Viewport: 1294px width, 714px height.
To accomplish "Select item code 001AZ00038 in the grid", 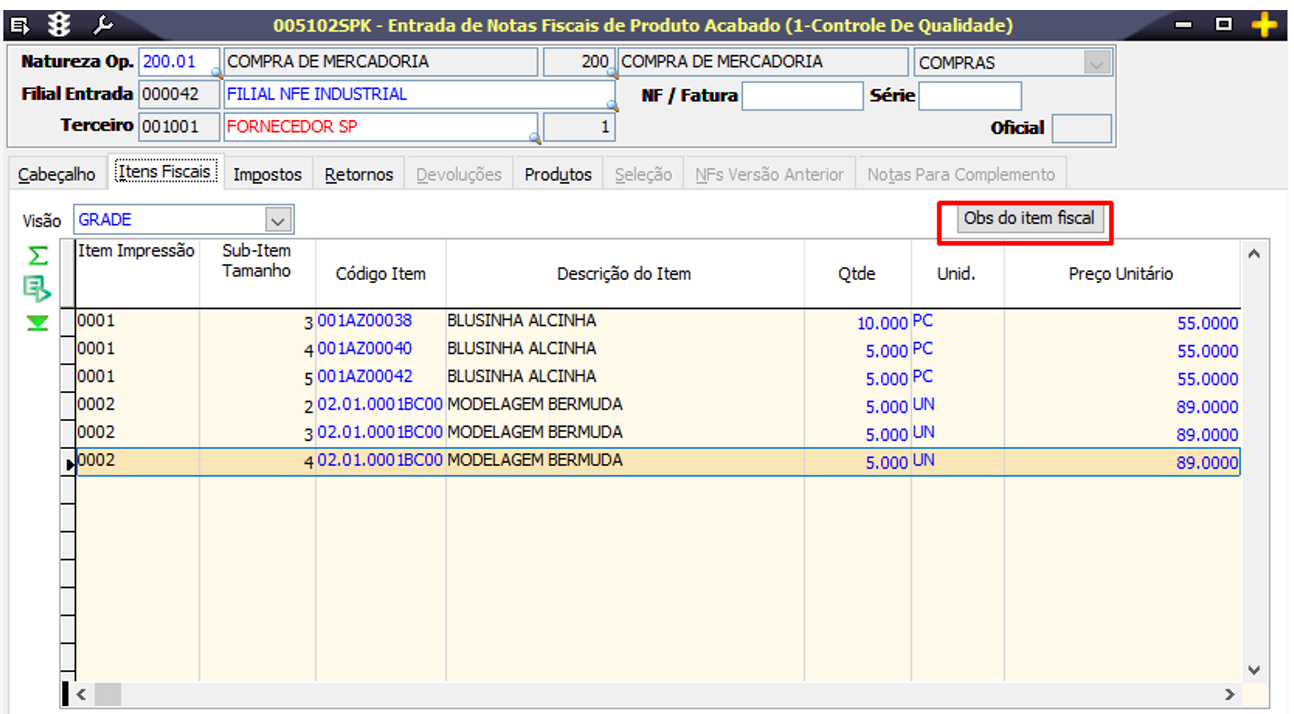I will (364, 321).
